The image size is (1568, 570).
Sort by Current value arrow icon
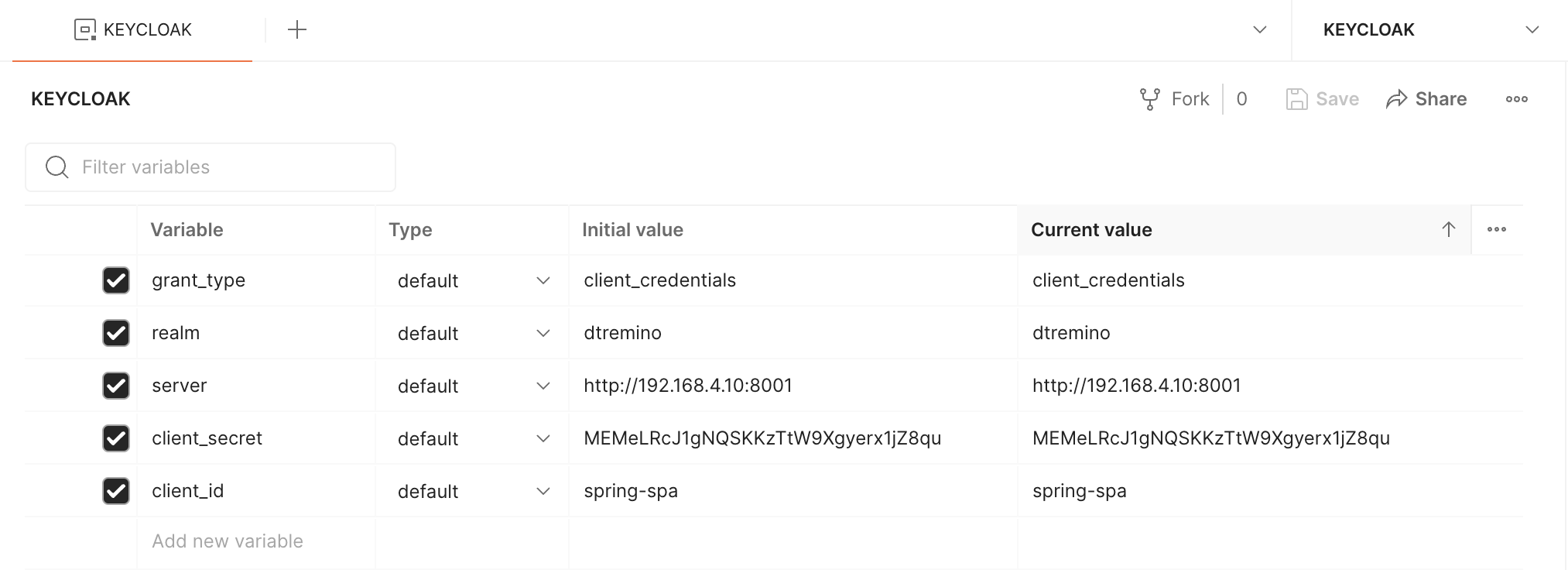[x=1448, y=229]
